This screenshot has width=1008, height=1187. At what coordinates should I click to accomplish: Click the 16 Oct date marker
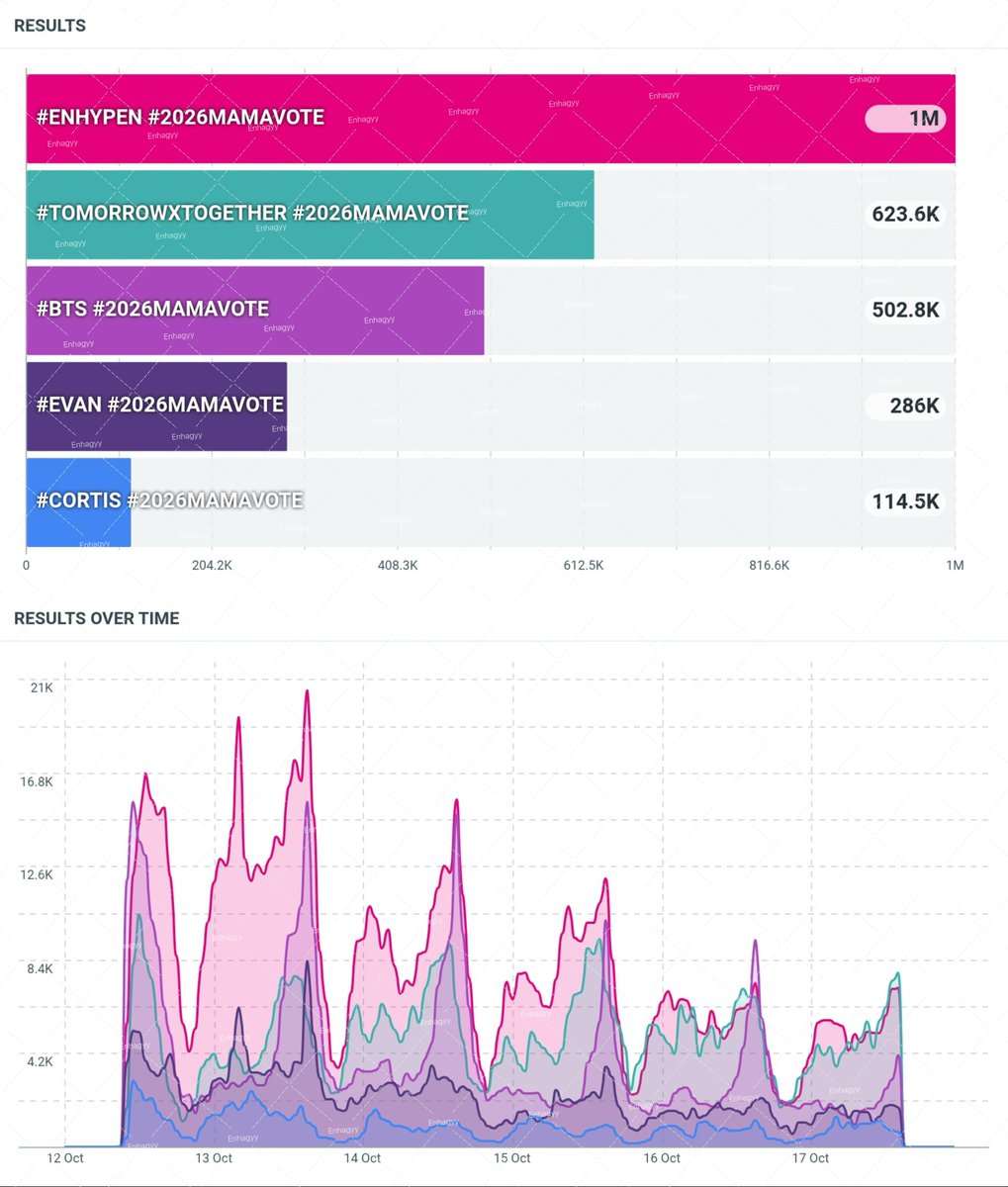[x=662, y=1158]
